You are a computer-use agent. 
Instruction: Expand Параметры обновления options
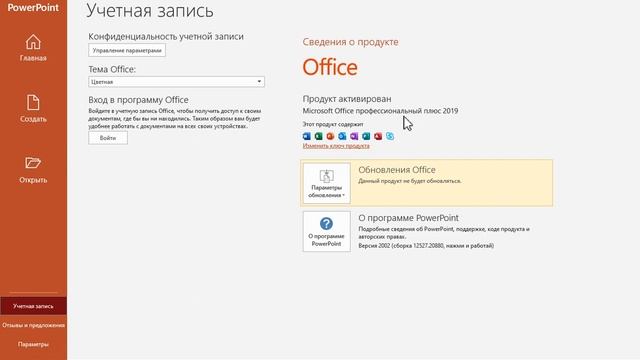(327, 183)
